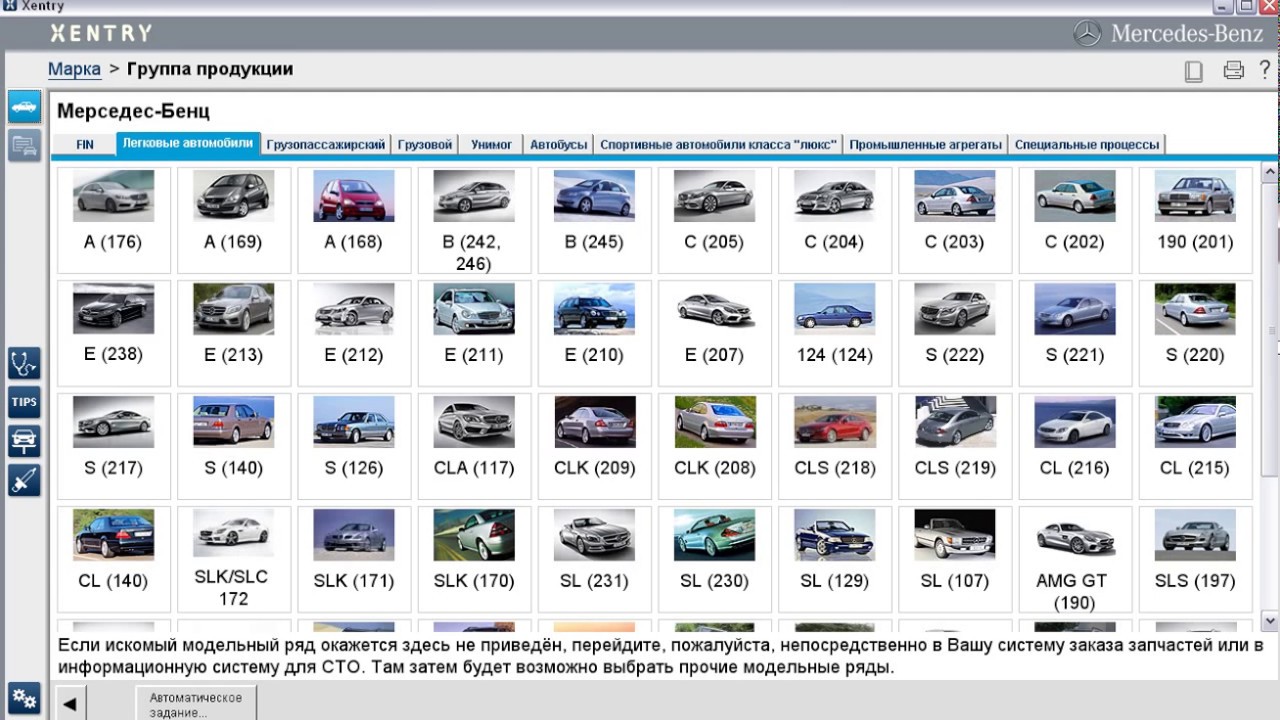Select the A (176) model tile
This screenshot has width=1280, height=720.
(x=114, y=220)
